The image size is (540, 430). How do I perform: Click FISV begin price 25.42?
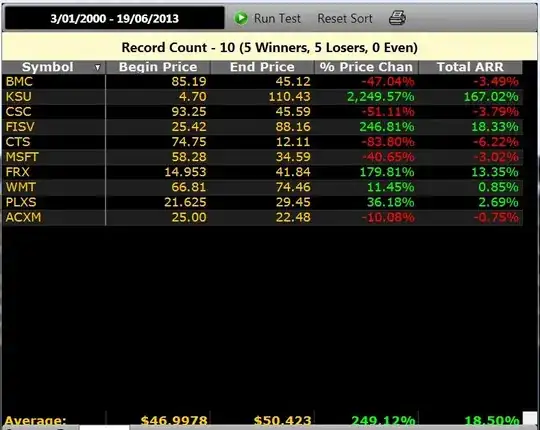[x=189, y=127]
